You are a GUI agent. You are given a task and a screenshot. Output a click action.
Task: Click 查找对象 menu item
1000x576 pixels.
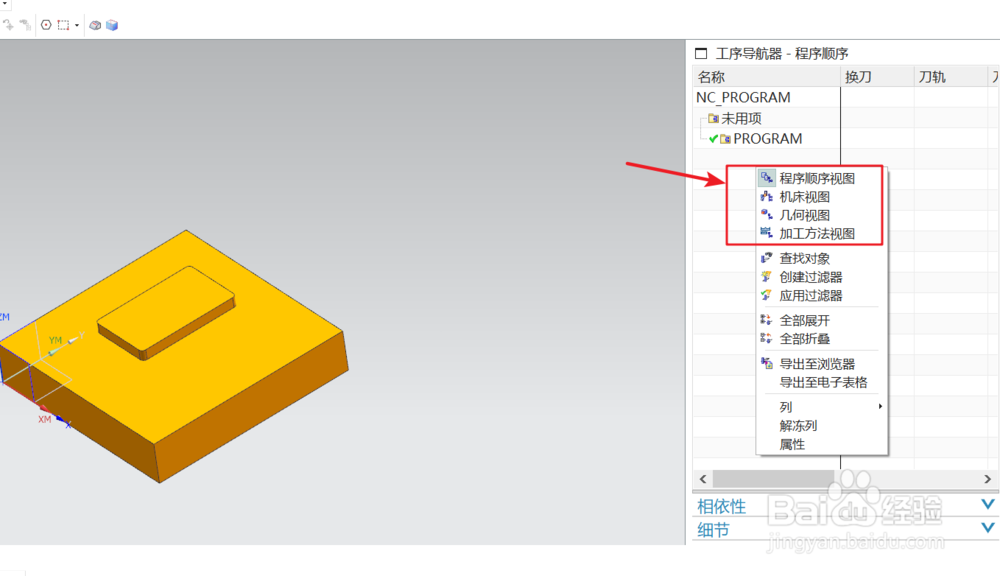[804, 258]
